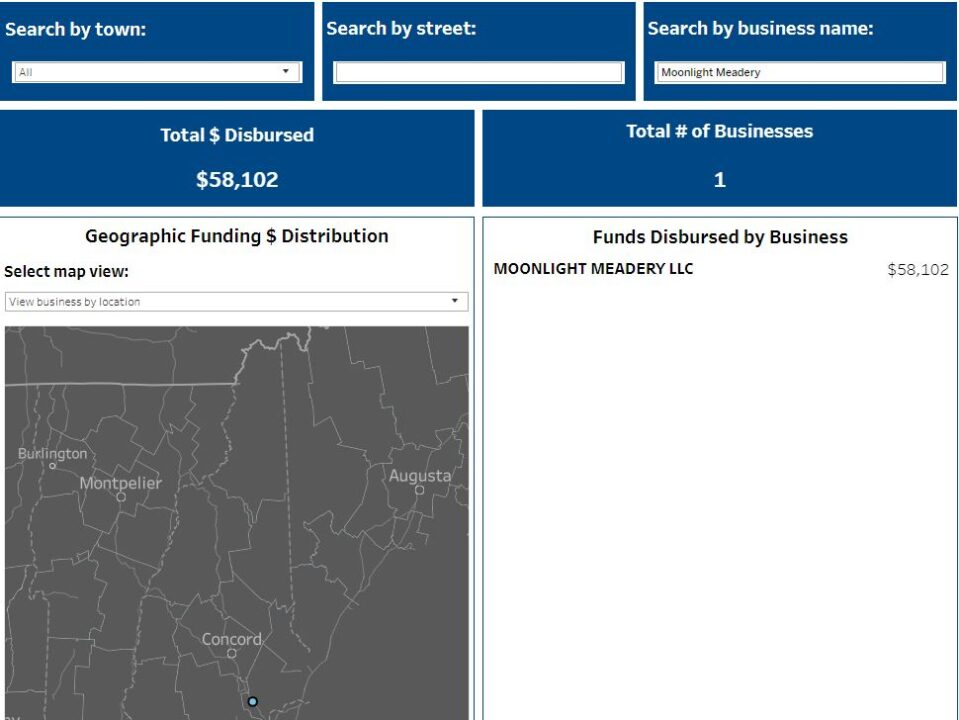Click the Select map view label

[x=67, y=272]
